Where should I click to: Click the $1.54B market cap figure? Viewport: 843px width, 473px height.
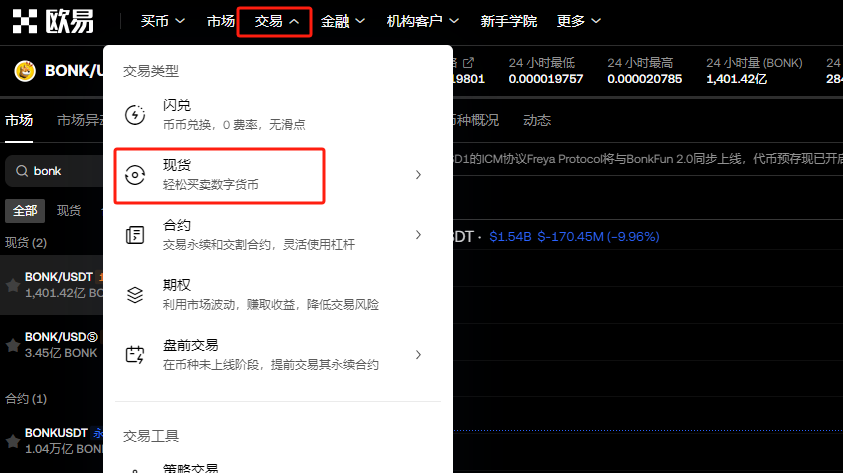pos(510,236)
